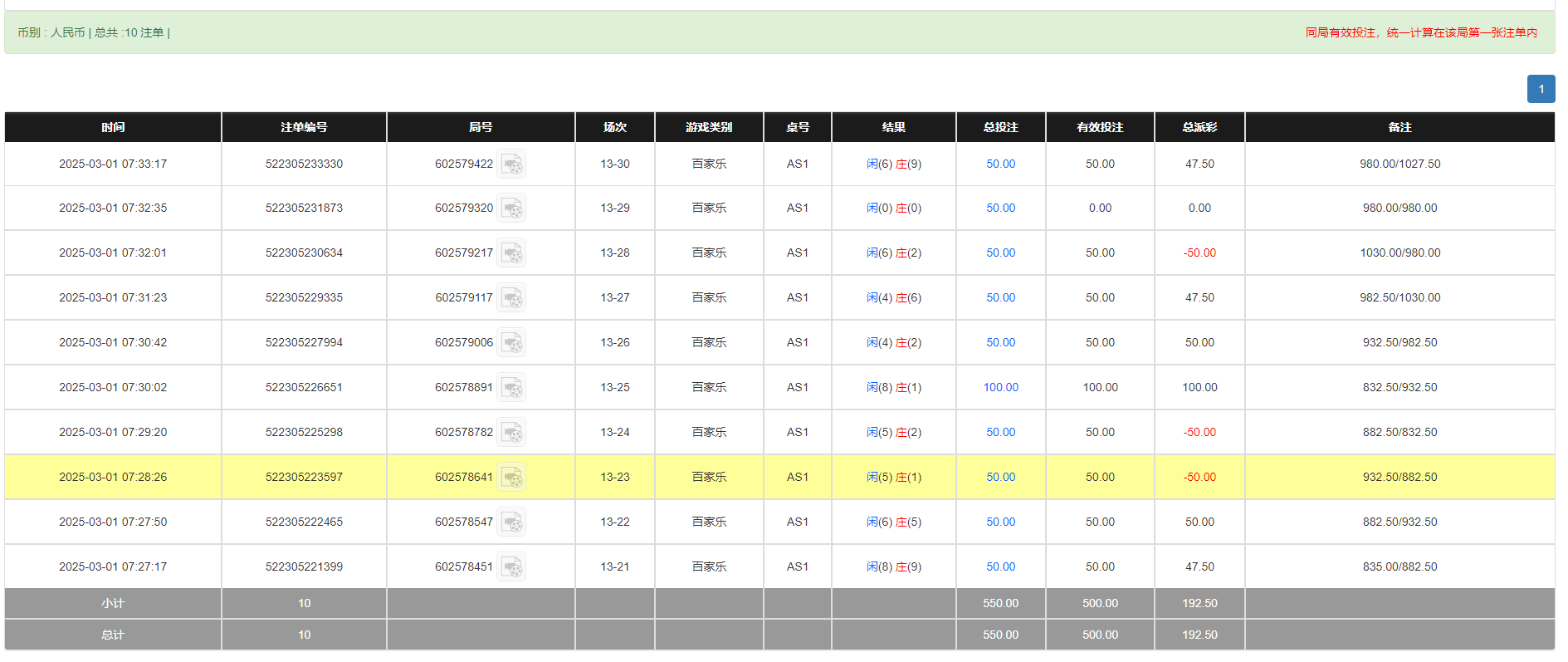Open replay icon in highlighted row 602578641

(511, 478)
